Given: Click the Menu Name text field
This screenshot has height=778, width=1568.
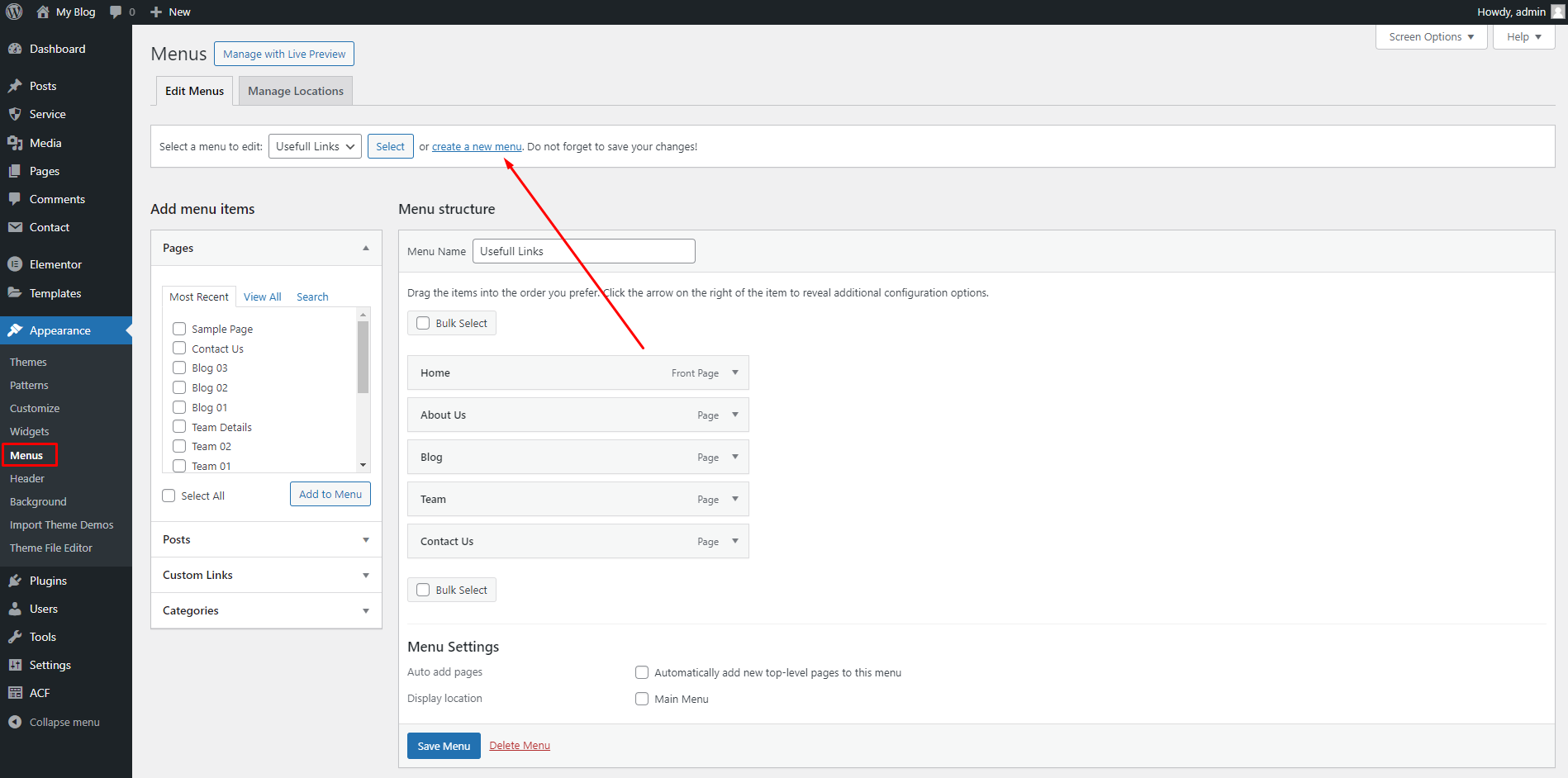Looking at the screenshot, I should 583,251.
